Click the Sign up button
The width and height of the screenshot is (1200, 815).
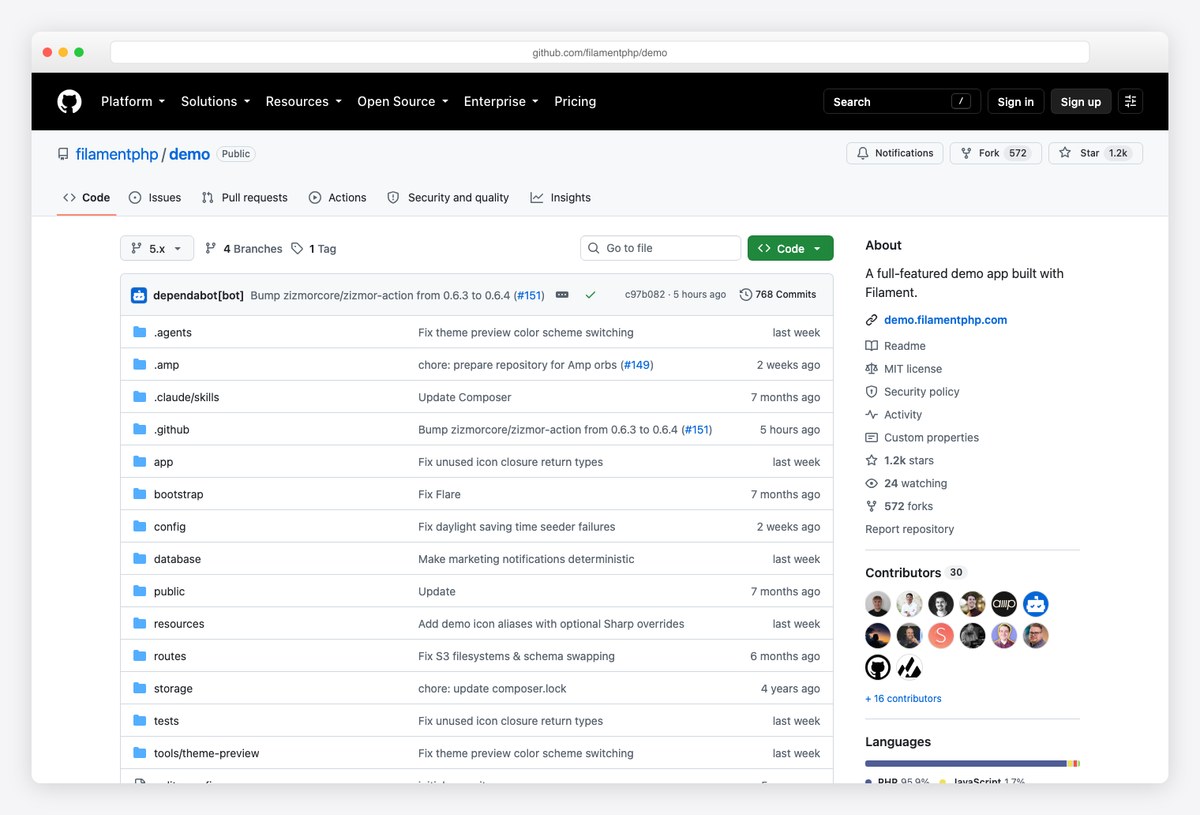[x=1081, y=101]
